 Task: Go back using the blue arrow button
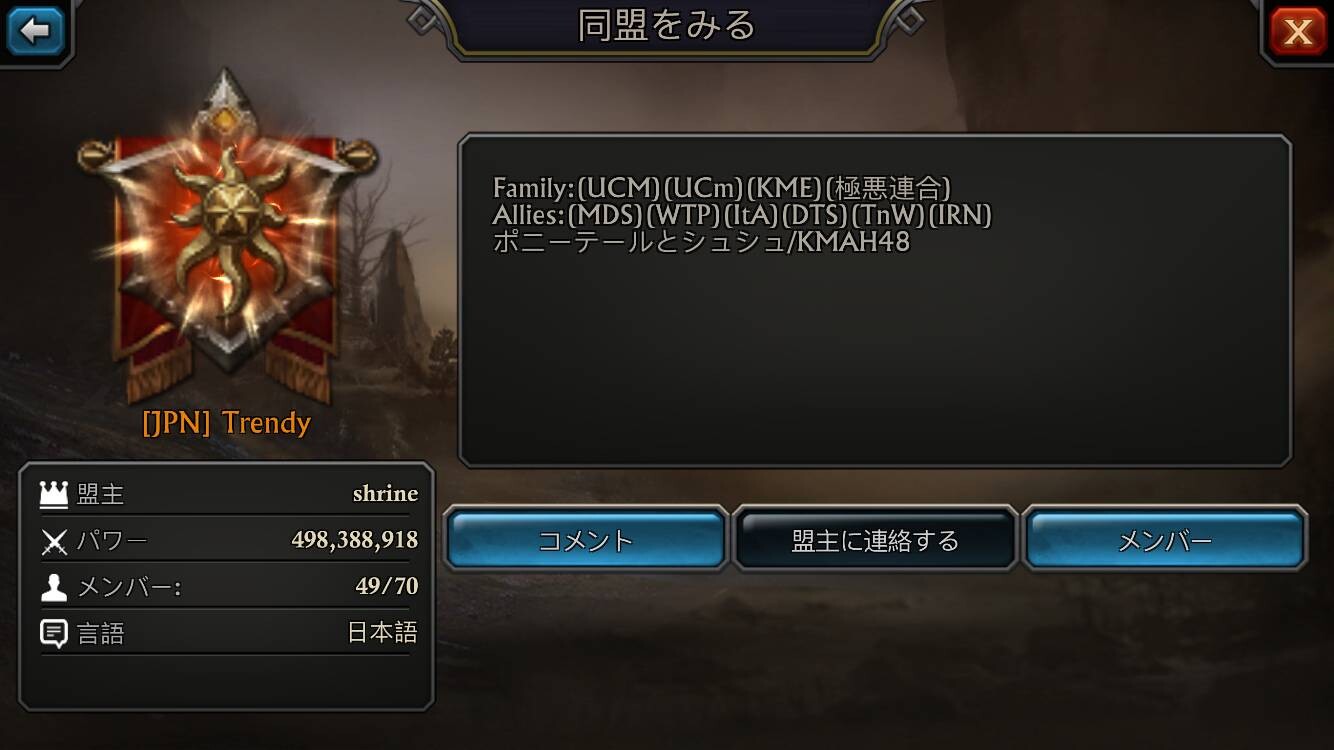coord(35,31)
